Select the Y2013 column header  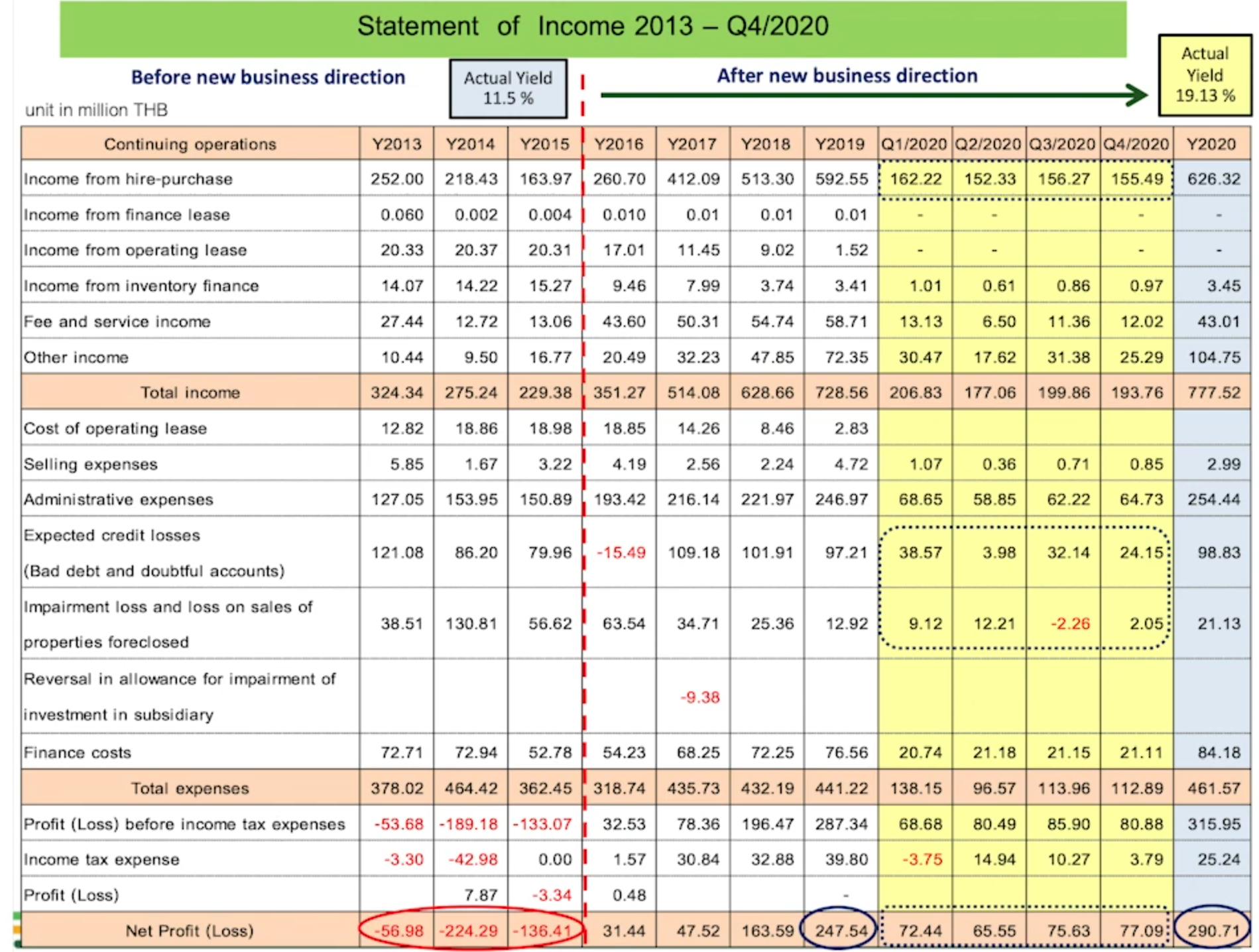pyautogui.click(x=396, y=145)
